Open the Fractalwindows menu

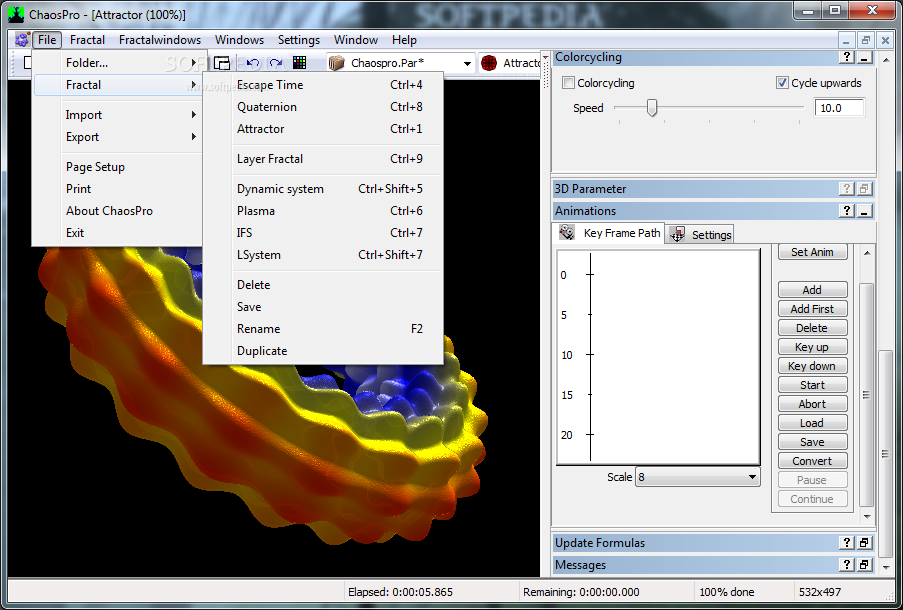[x=160, y=40]
